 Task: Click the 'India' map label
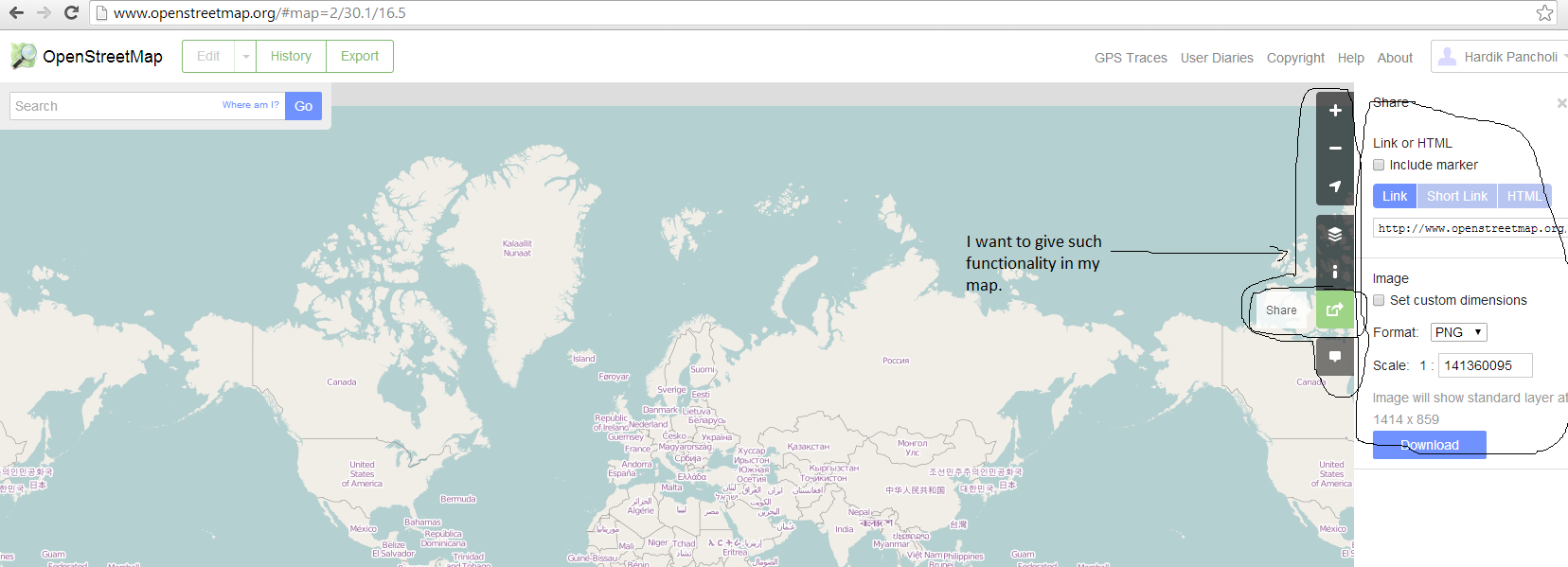click(844, 529)
